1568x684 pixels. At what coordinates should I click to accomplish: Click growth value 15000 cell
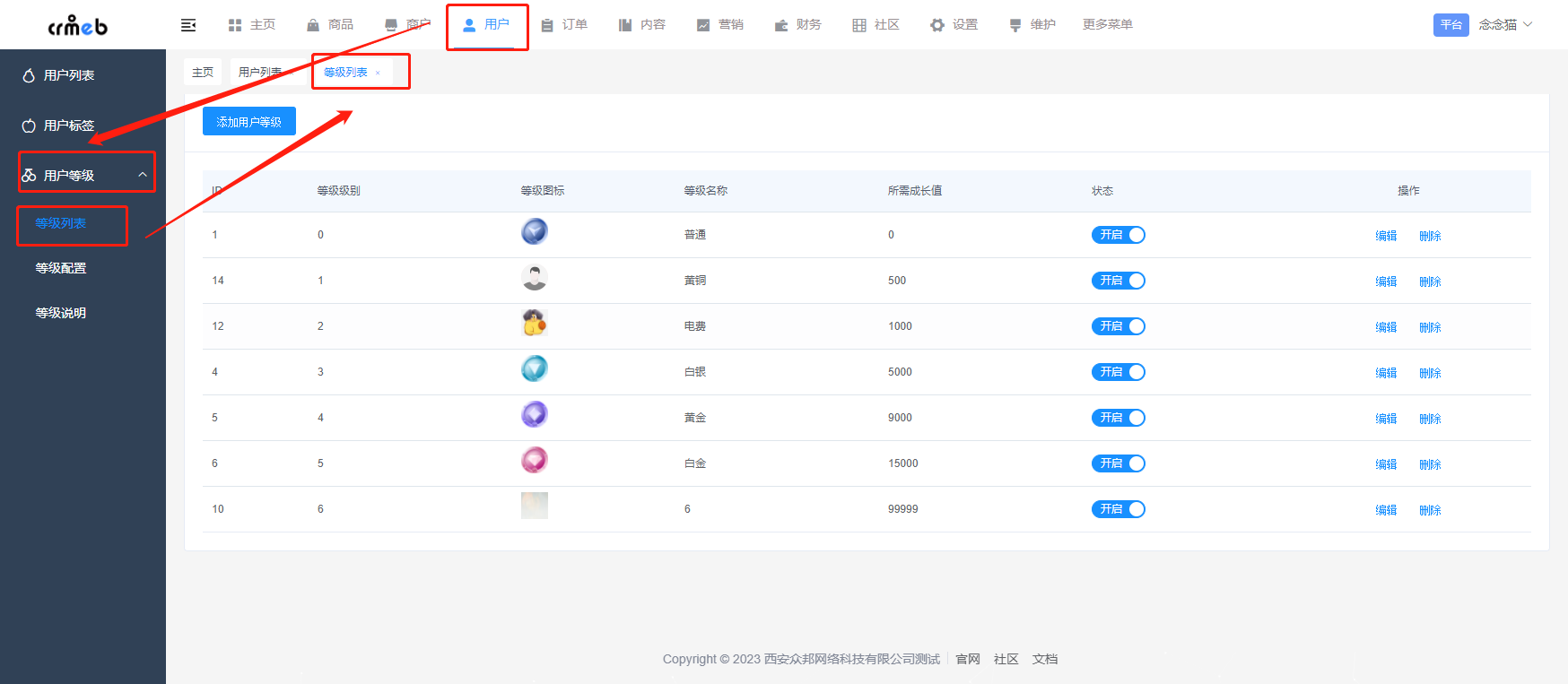(903, 463)
